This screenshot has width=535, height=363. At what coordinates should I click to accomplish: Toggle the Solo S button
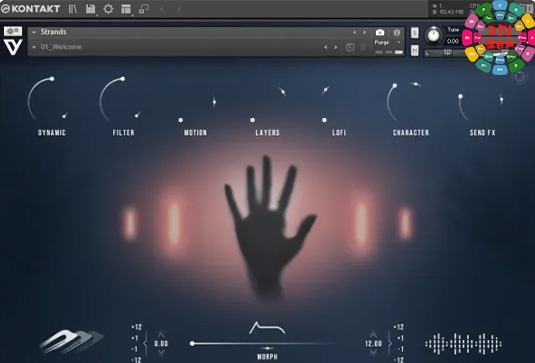pos(415,33)
